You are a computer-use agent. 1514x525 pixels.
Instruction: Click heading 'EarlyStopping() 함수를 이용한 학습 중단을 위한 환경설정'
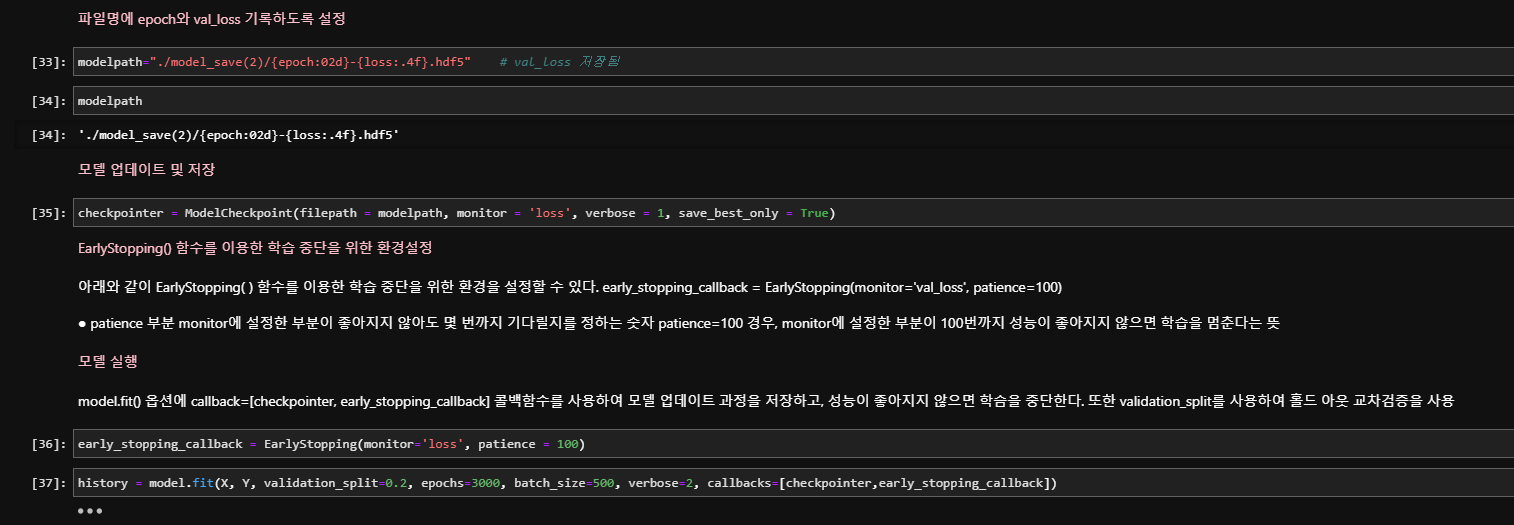255,247
